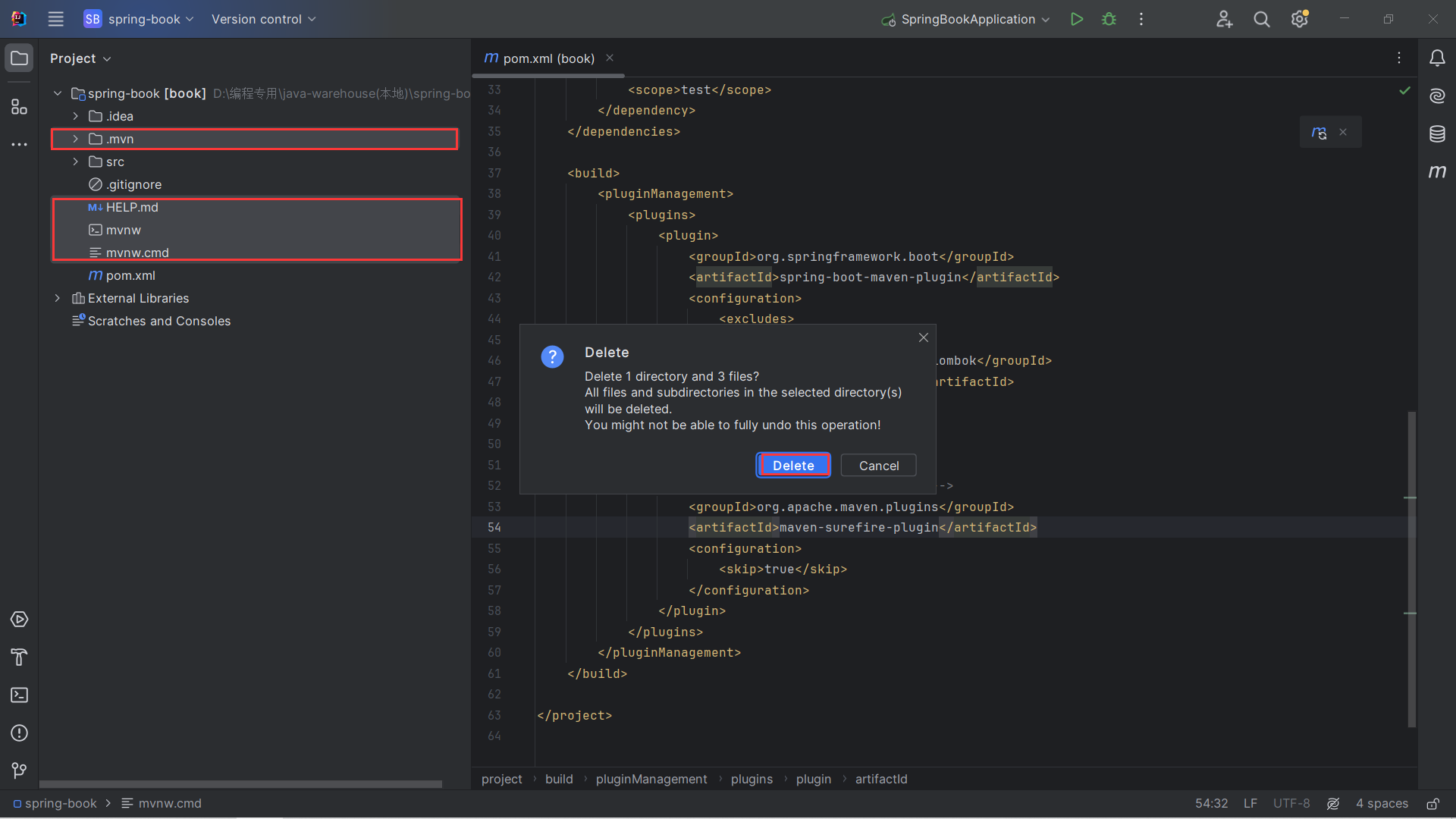Screen dimensions: 1456x819
Task: Open Maven tool window icon
Action: (1437, 172)
